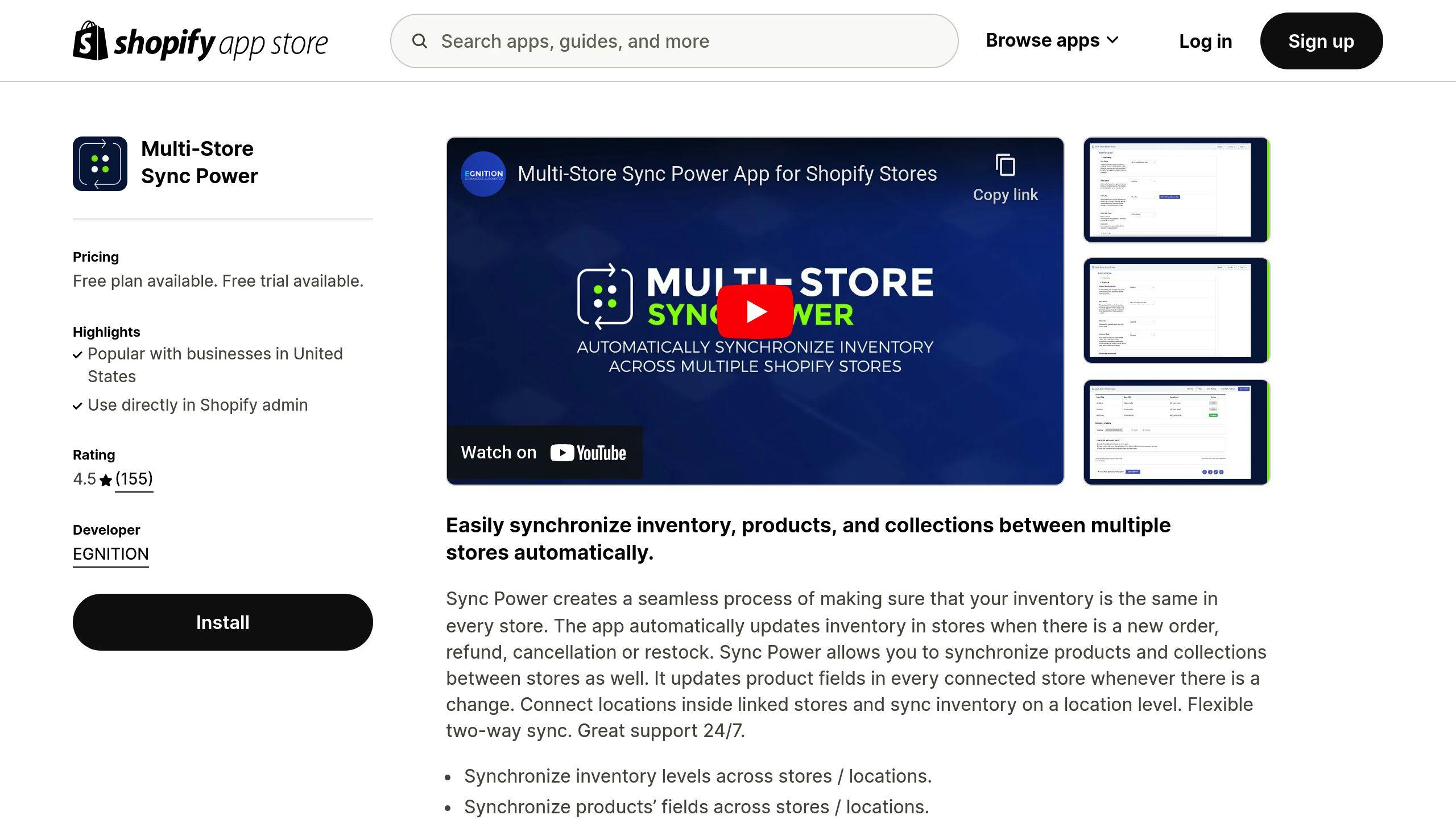Image resolution: width=1456 pixels, height=819 pixels.
Task: Click the second app screenshot thumbnail
Action: point(1175,311)
